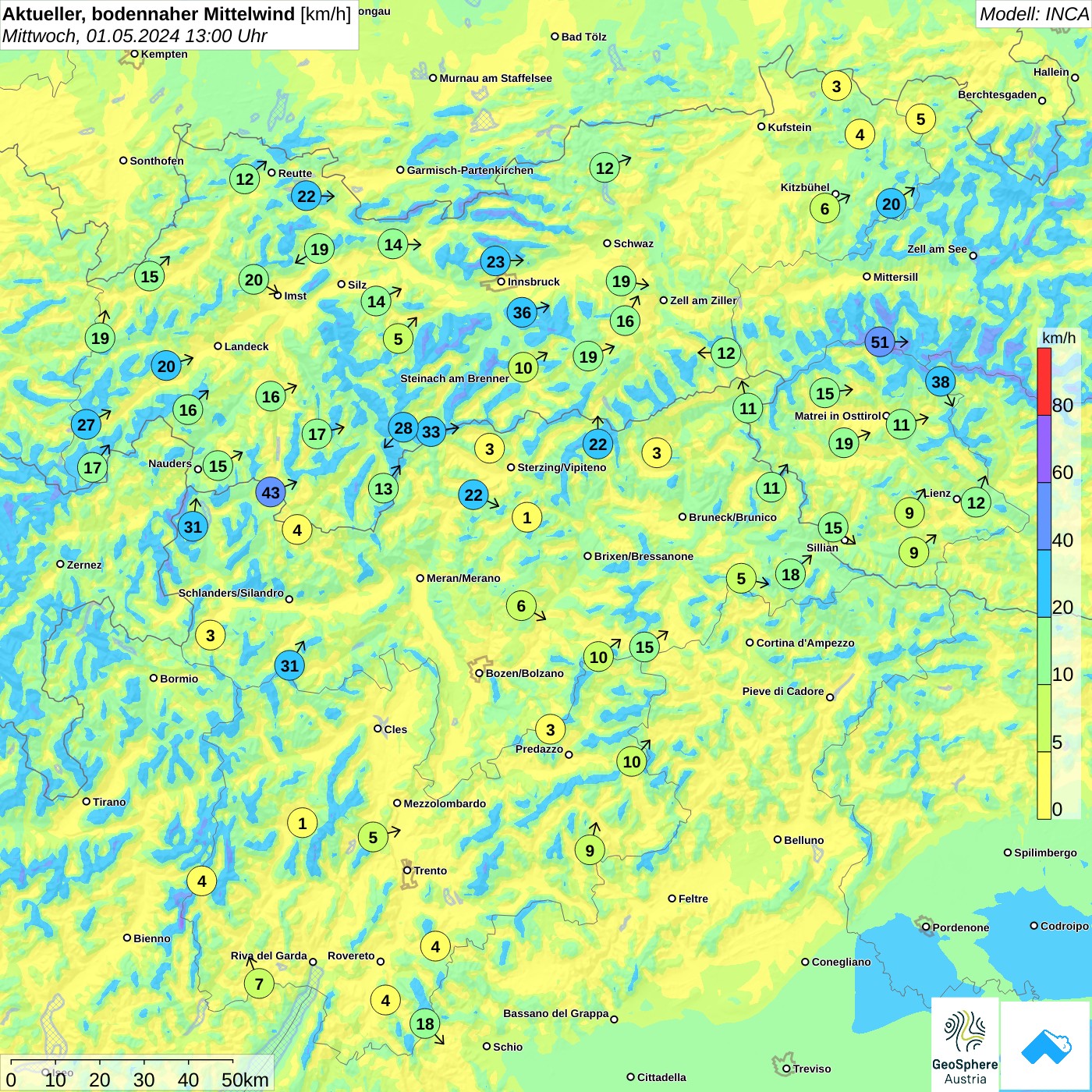Select the 51 km/h wind station marker

(x=880, y=342)
